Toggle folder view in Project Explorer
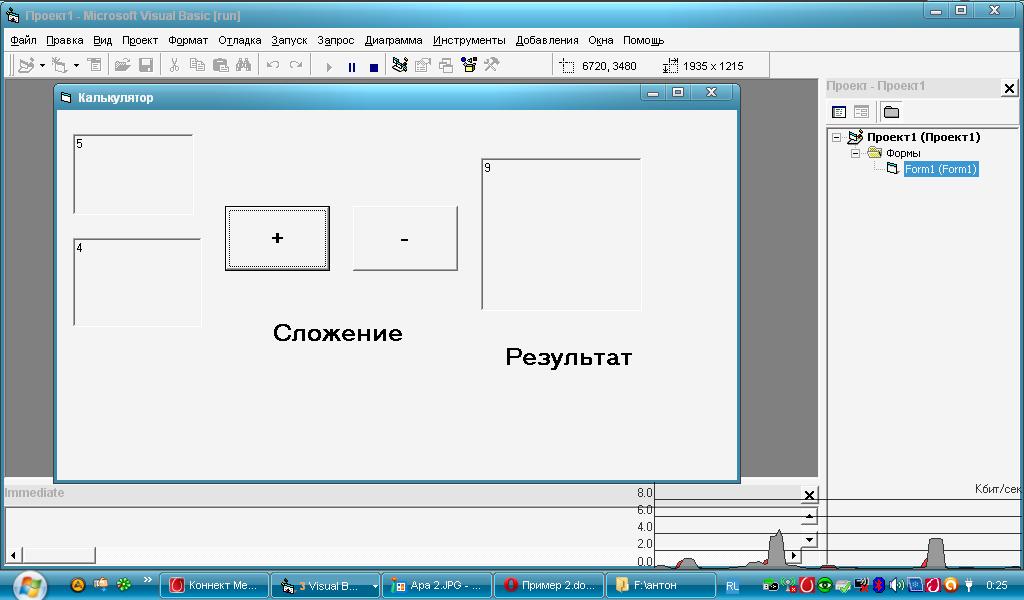 point(890,111)
